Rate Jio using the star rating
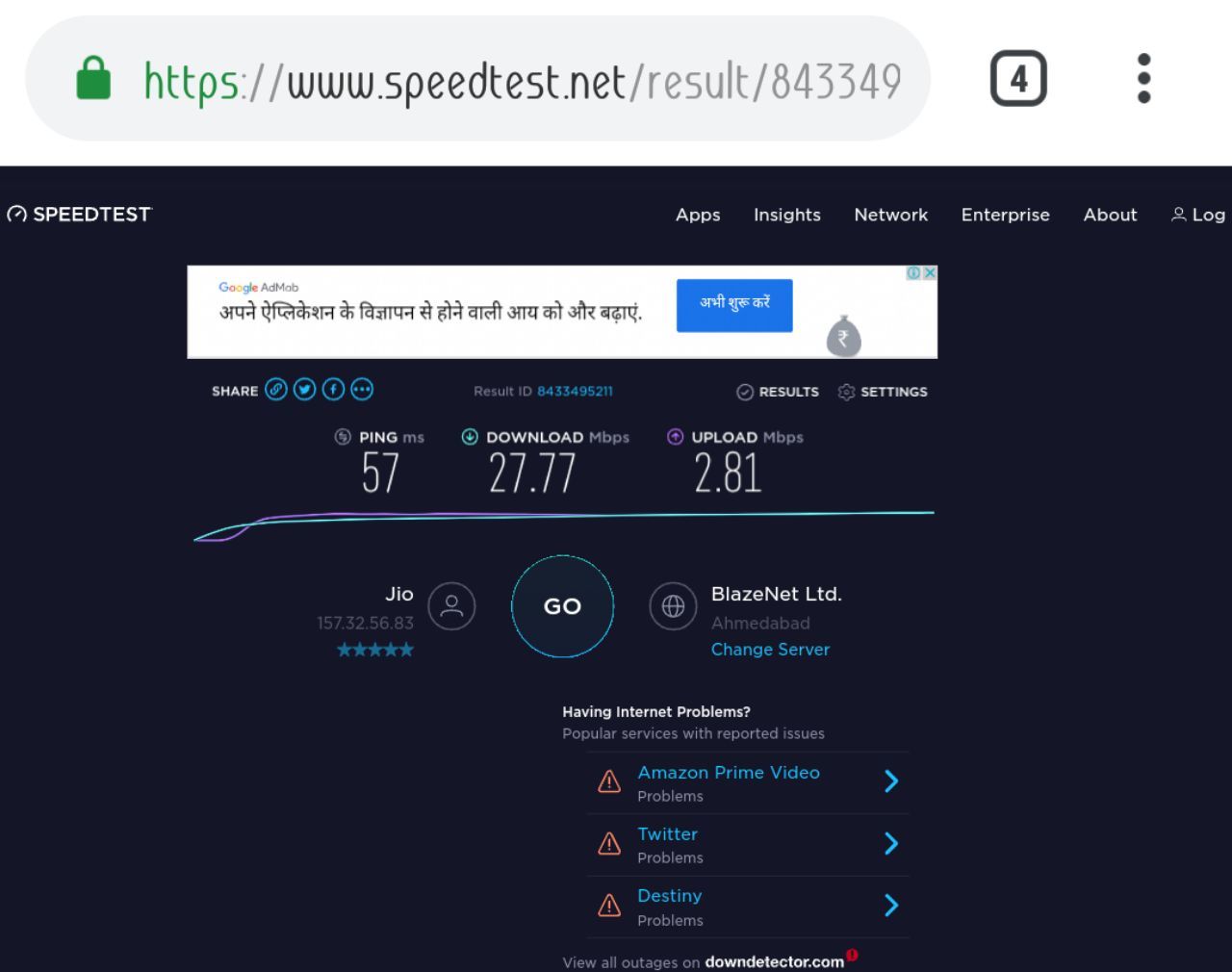This screenshot has width=1232, height=972. point(375,650)
